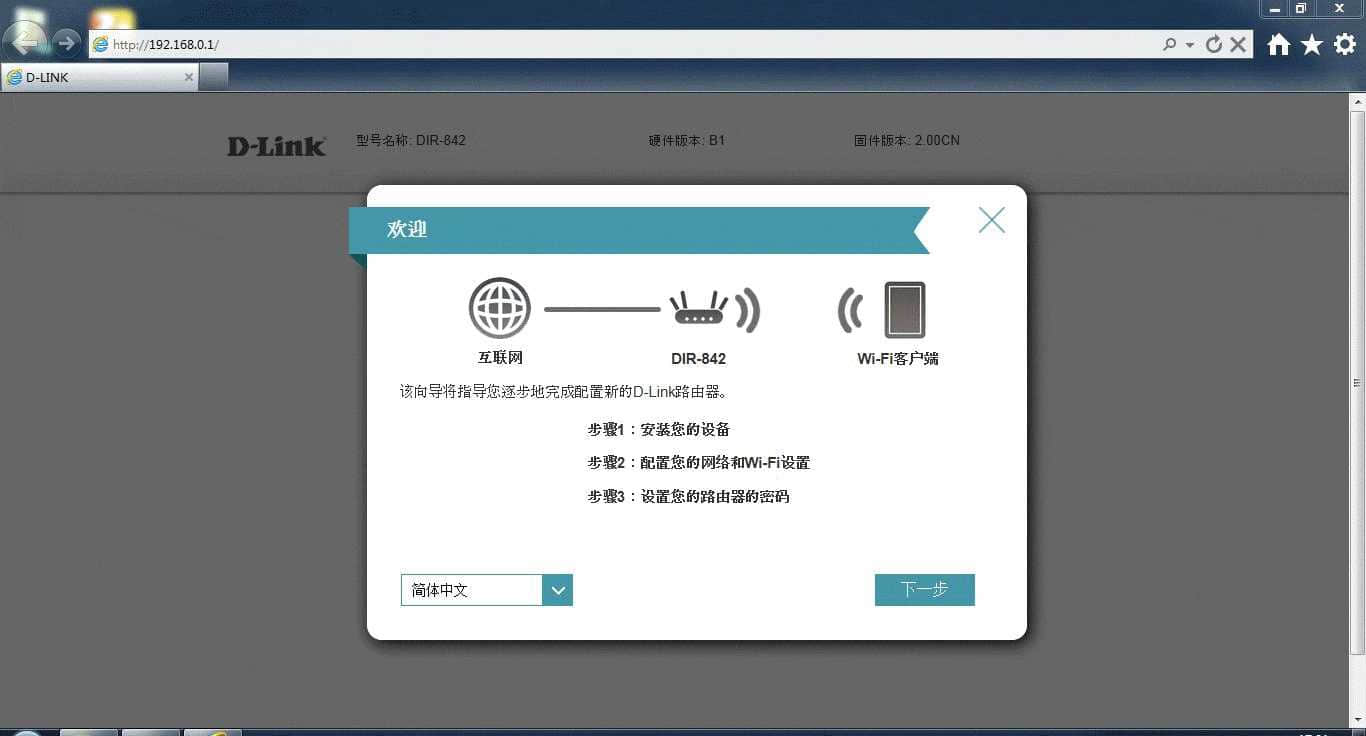Click the browser Back arrow button
Screen dimensions: 1366x736
point(25,42)
